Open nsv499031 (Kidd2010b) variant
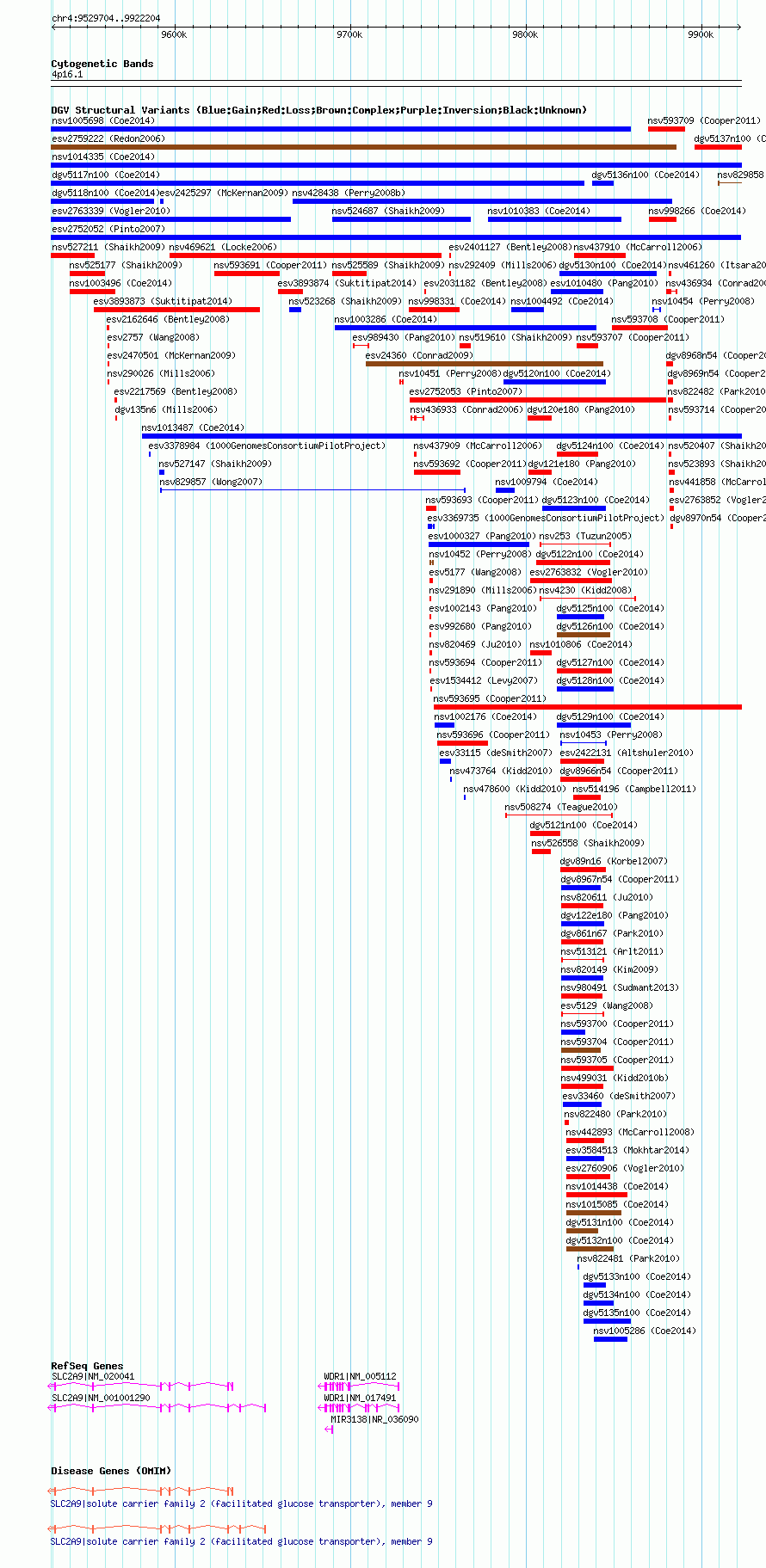Image resolution: width=766 pixels, height=1568 pixels. (x=615, y=1078)
